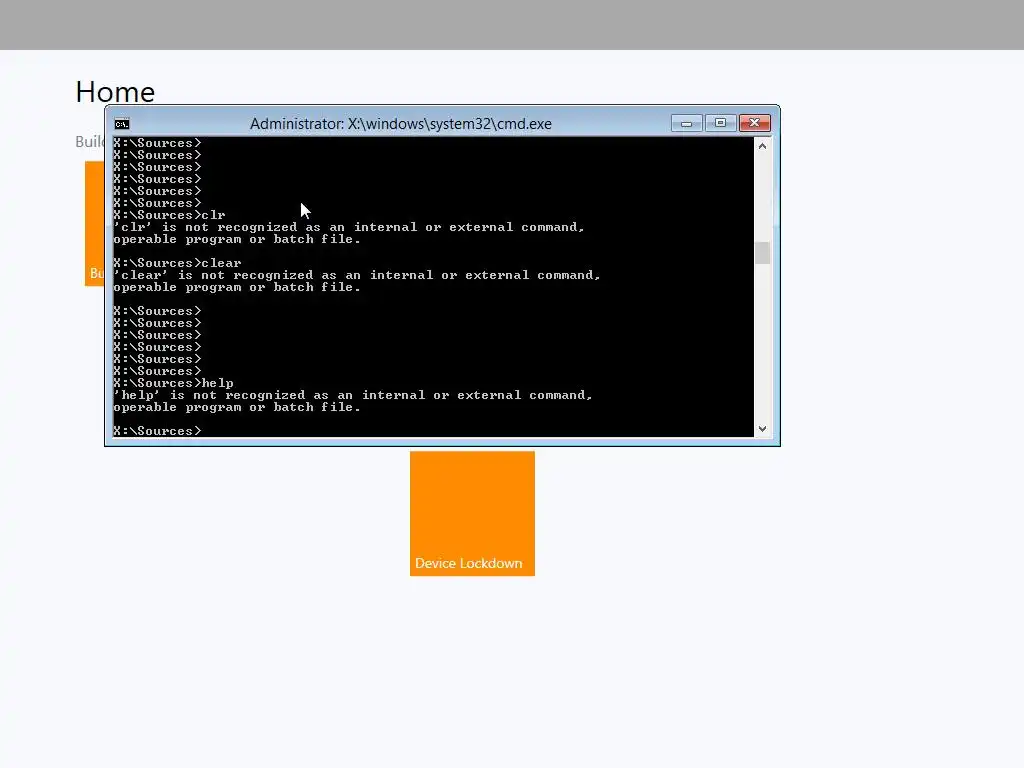Screen dimensions: 1024x768
Task: Close the Administrator cmd.exe window
Action: (x=755, y=123)
